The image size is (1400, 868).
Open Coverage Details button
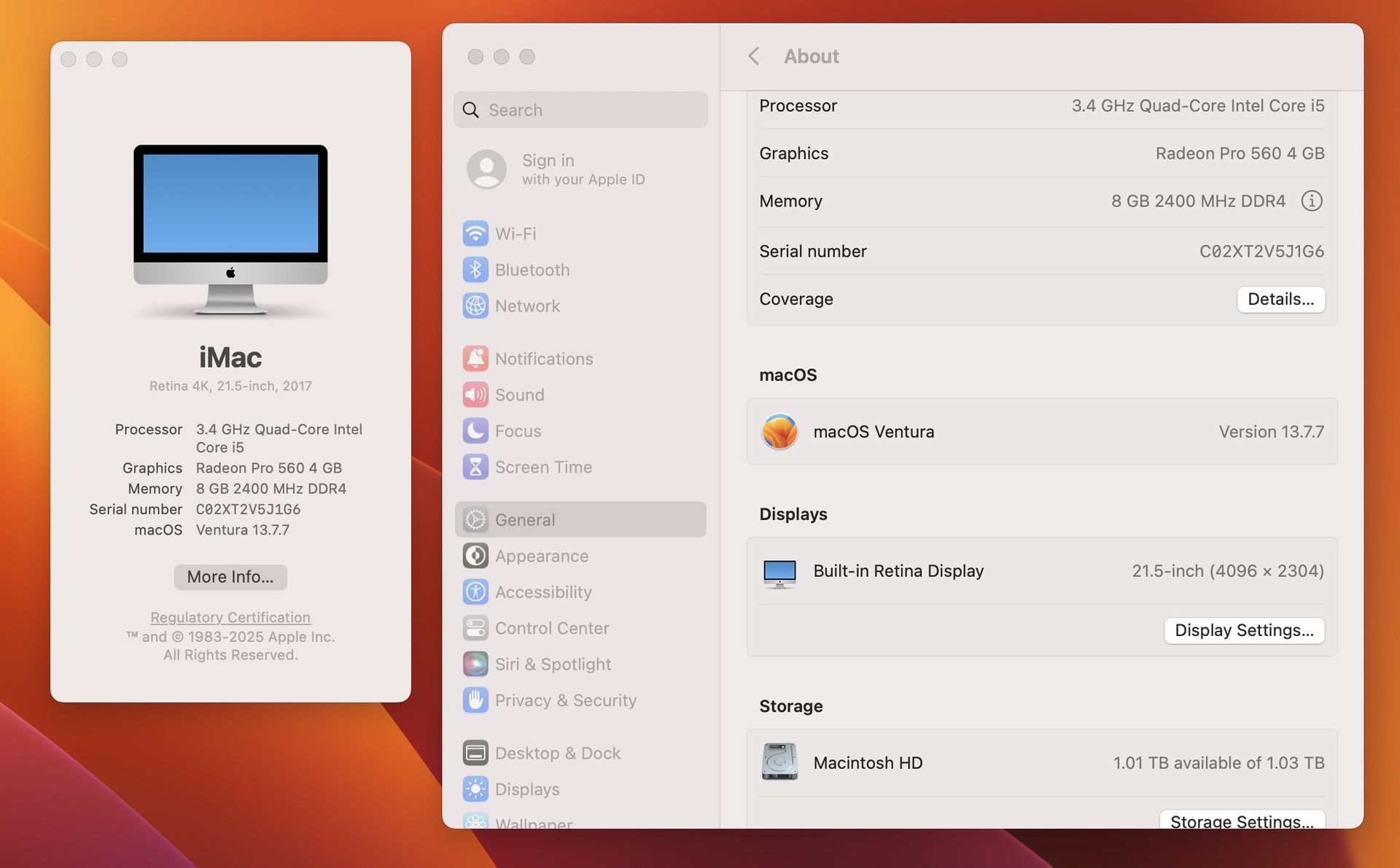click(x=1280, y=299)
